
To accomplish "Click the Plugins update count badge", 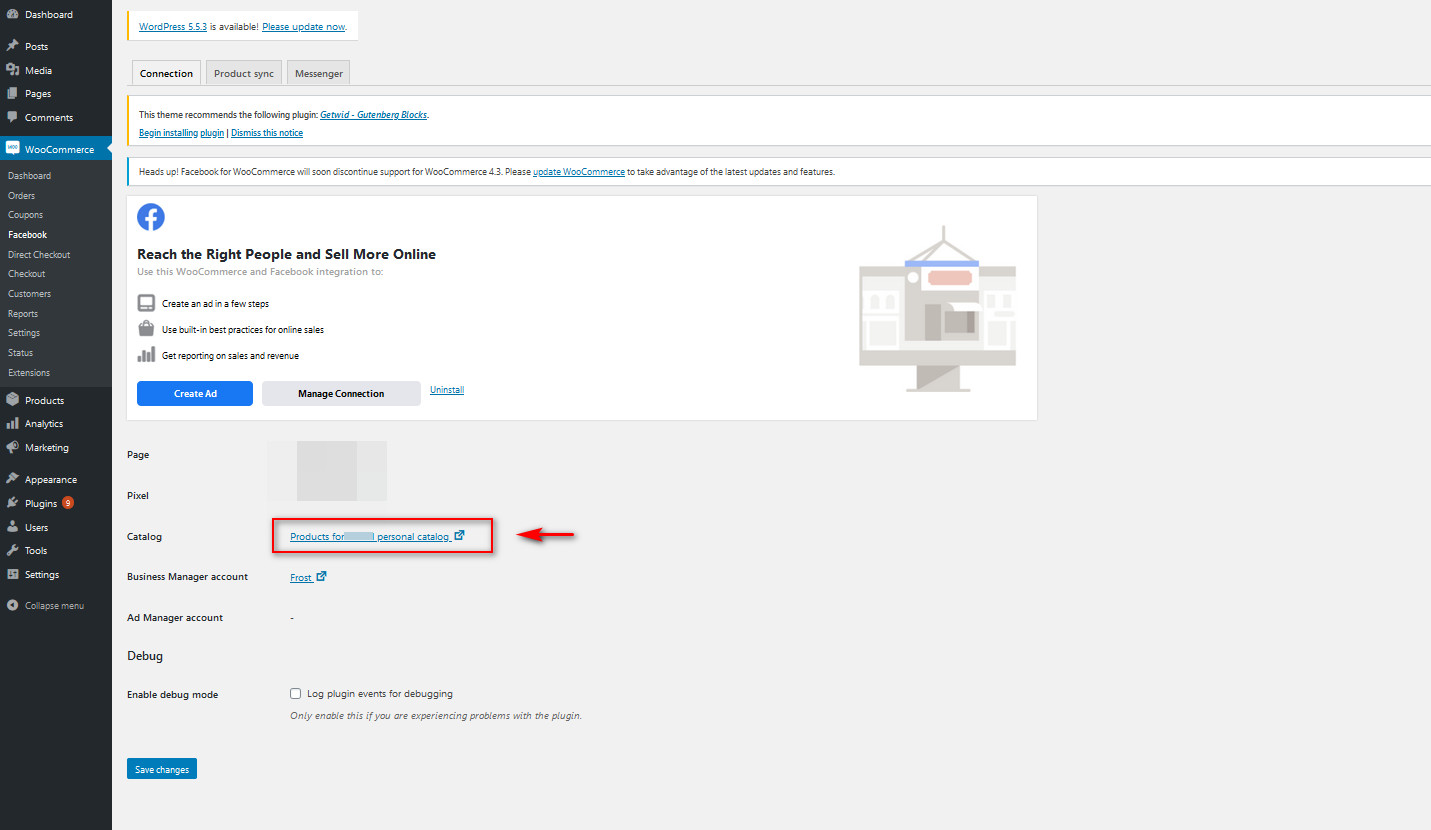I will pos(68,503).
